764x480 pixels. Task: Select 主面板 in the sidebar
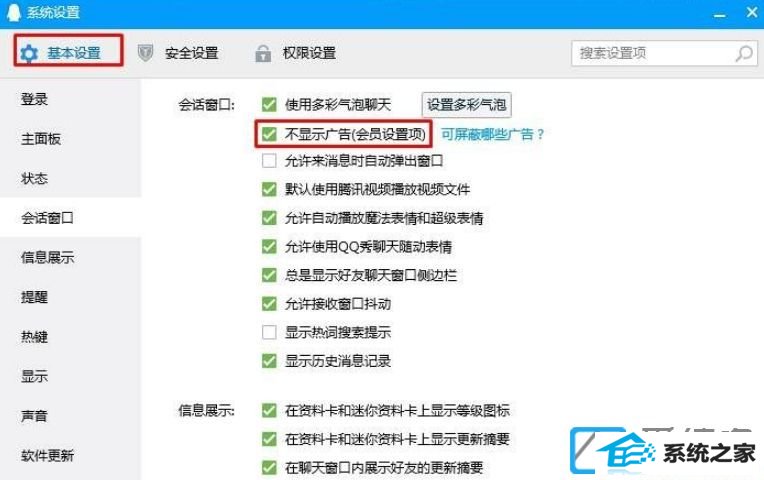tap(41, 139)
